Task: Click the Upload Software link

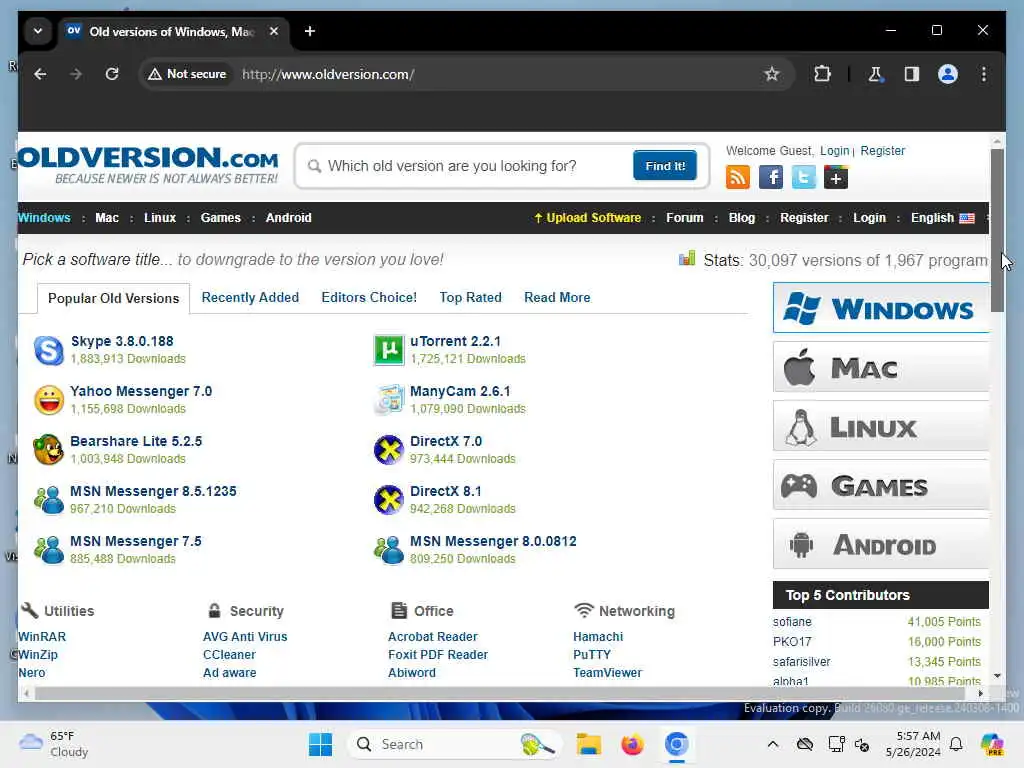Action: (x=587, y=217)
